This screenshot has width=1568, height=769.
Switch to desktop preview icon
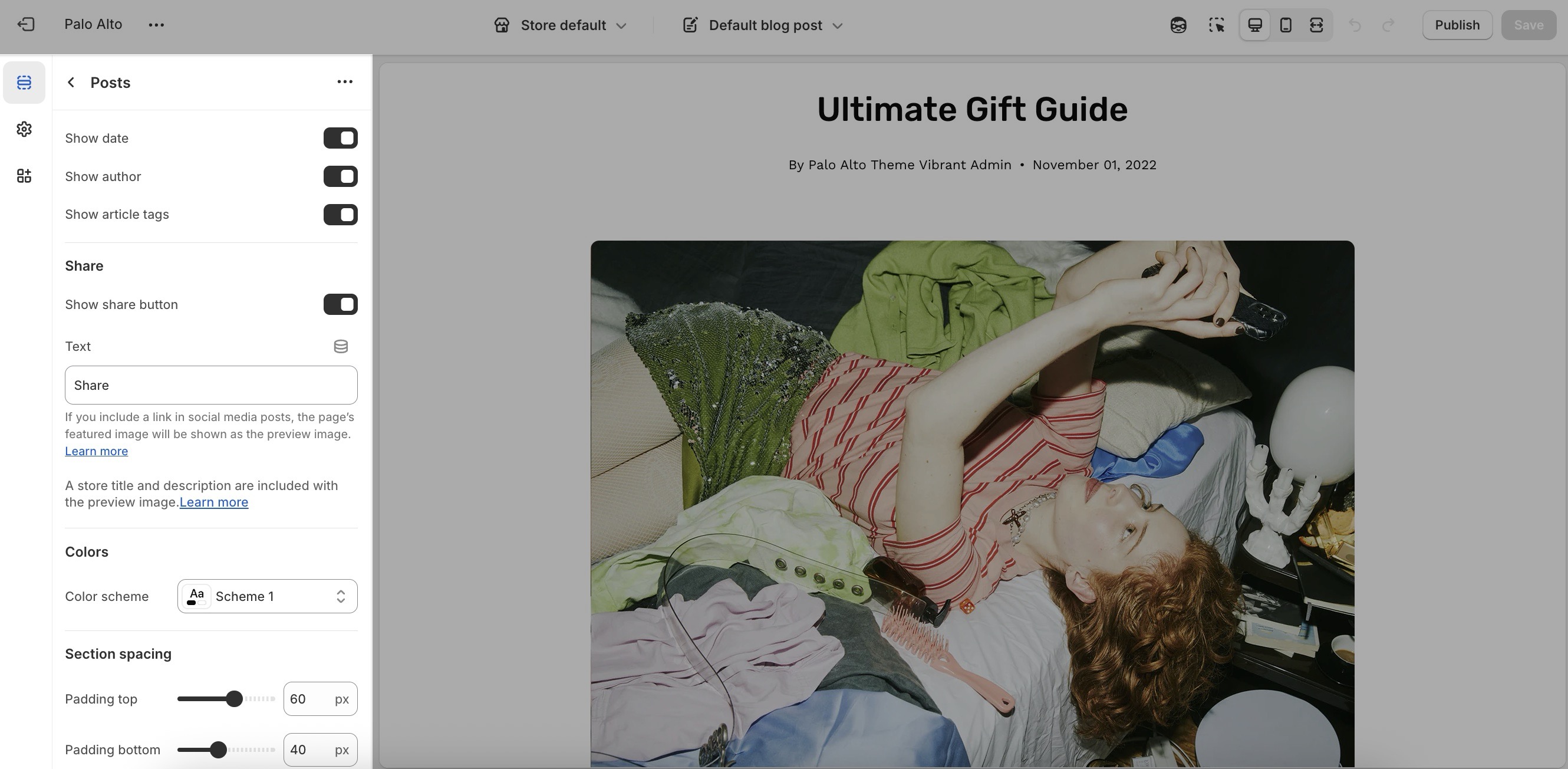(1254, 25)
